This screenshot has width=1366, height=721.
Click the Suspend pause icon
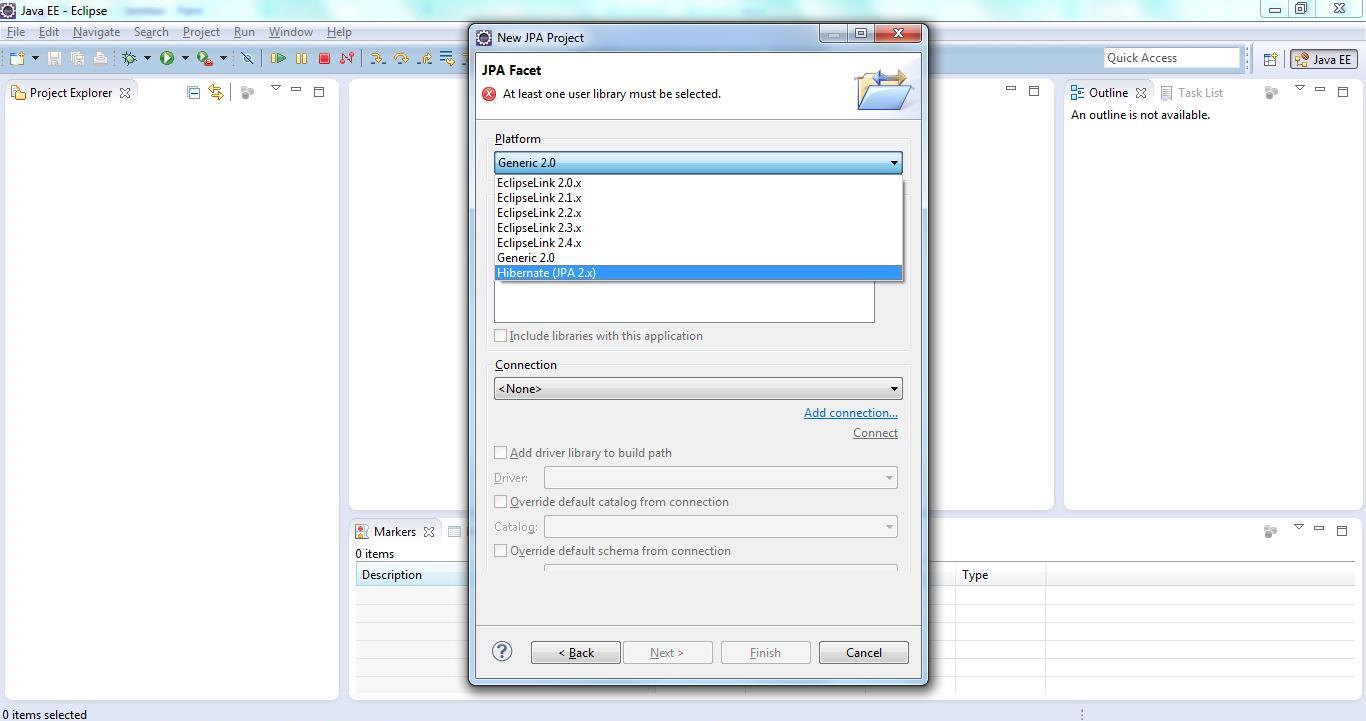click(x=301, y=58)
